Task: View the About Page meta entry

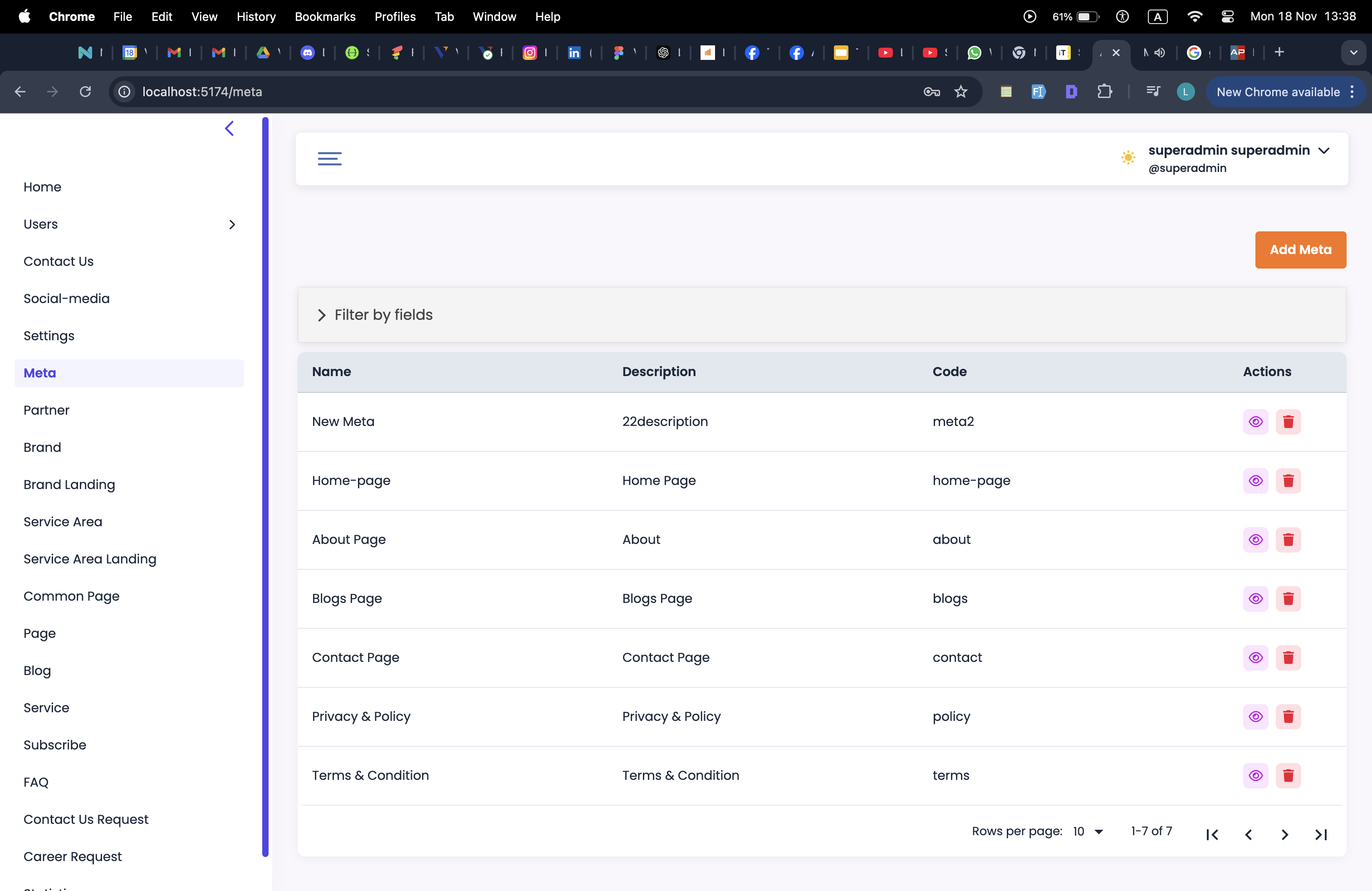Action: (1255, 539)
